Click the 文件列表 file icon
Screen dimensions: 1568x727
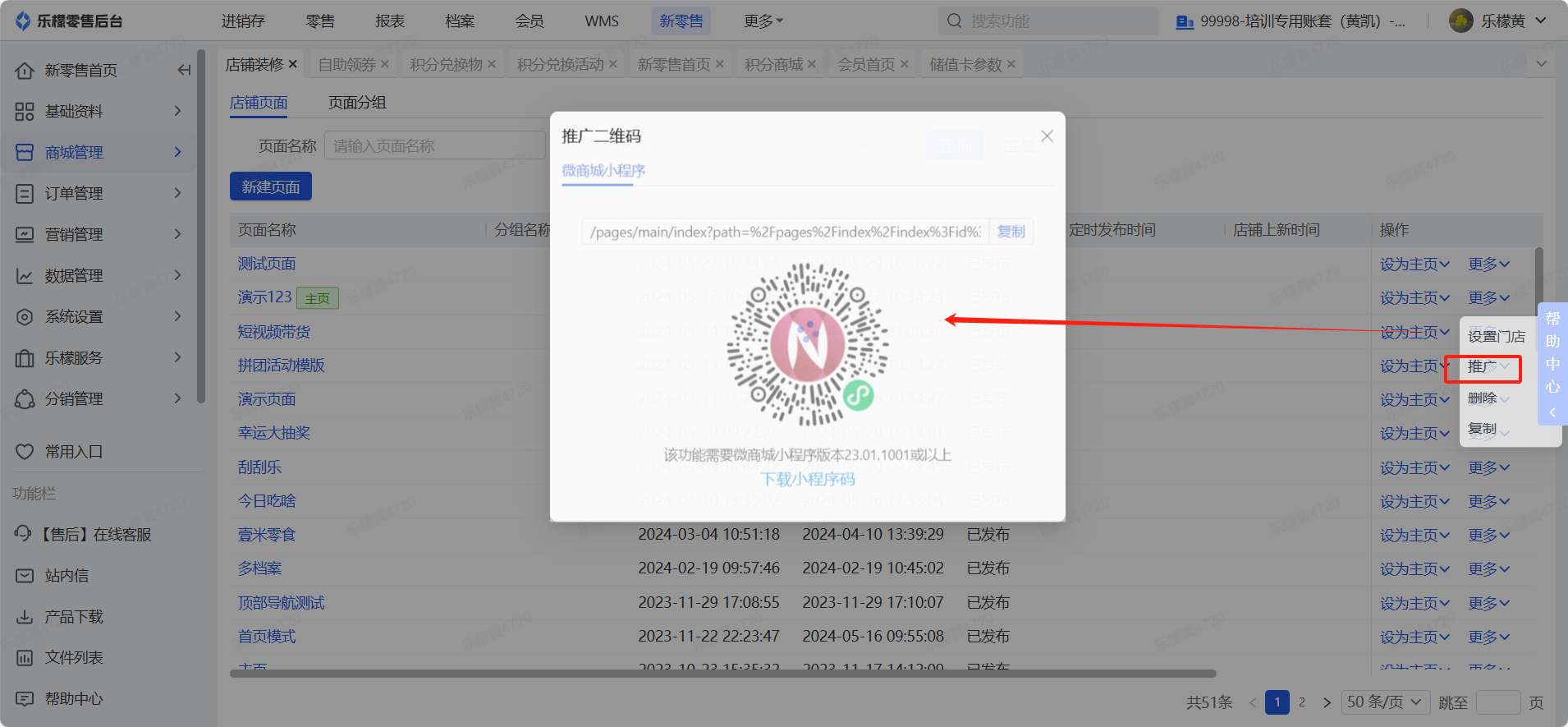pyautogui.click(x=25, y=658)
